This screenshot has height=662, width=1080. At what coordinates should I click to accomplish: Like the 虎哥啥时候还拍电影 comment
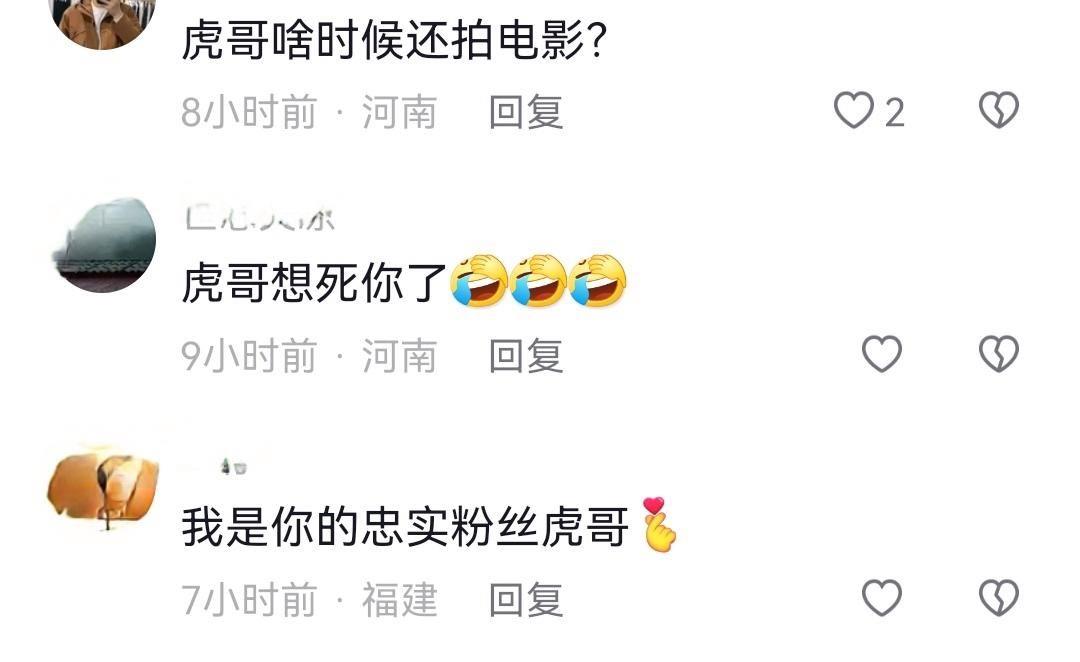tap(853, 110)
